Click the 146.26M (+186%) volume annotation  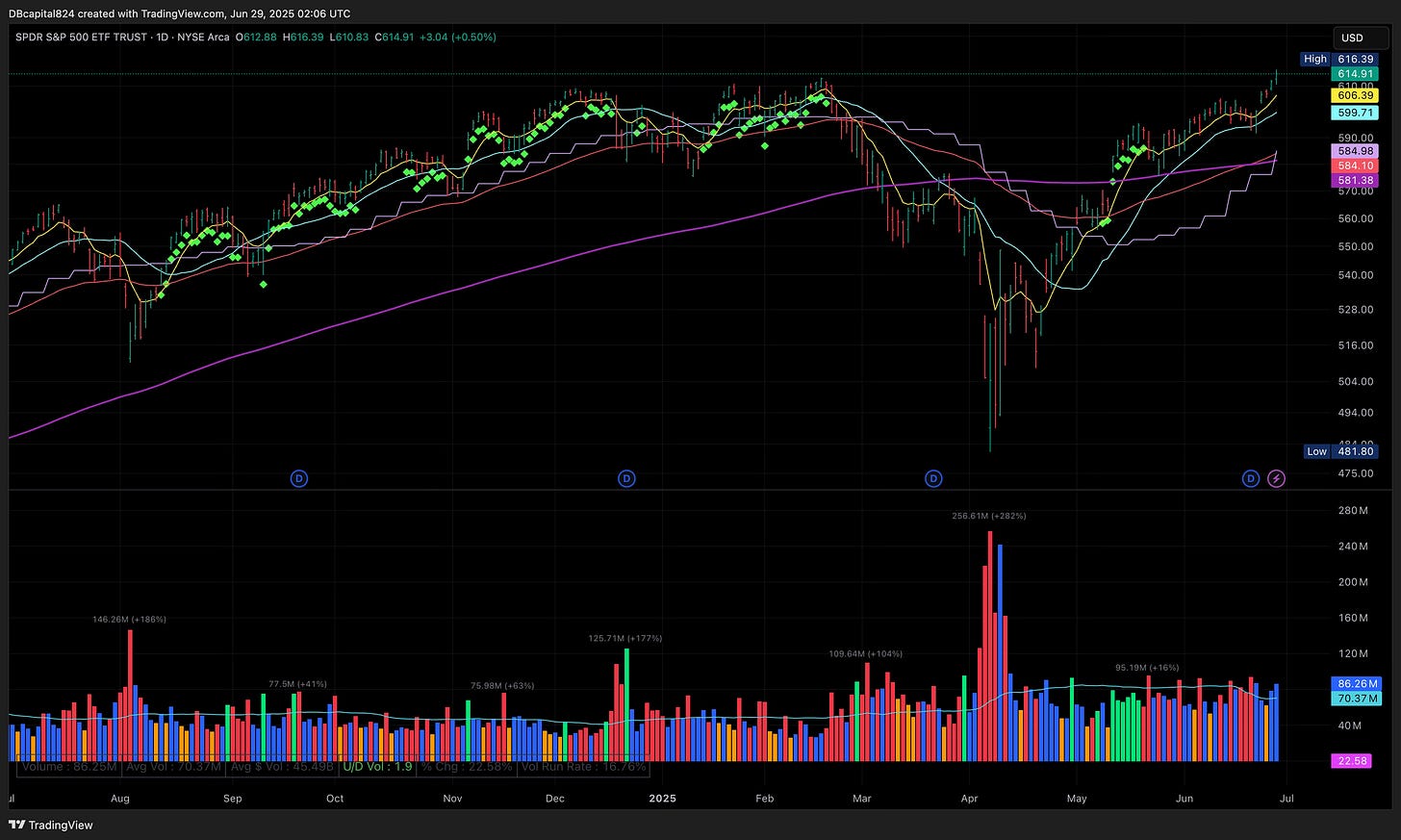[130, 620]
